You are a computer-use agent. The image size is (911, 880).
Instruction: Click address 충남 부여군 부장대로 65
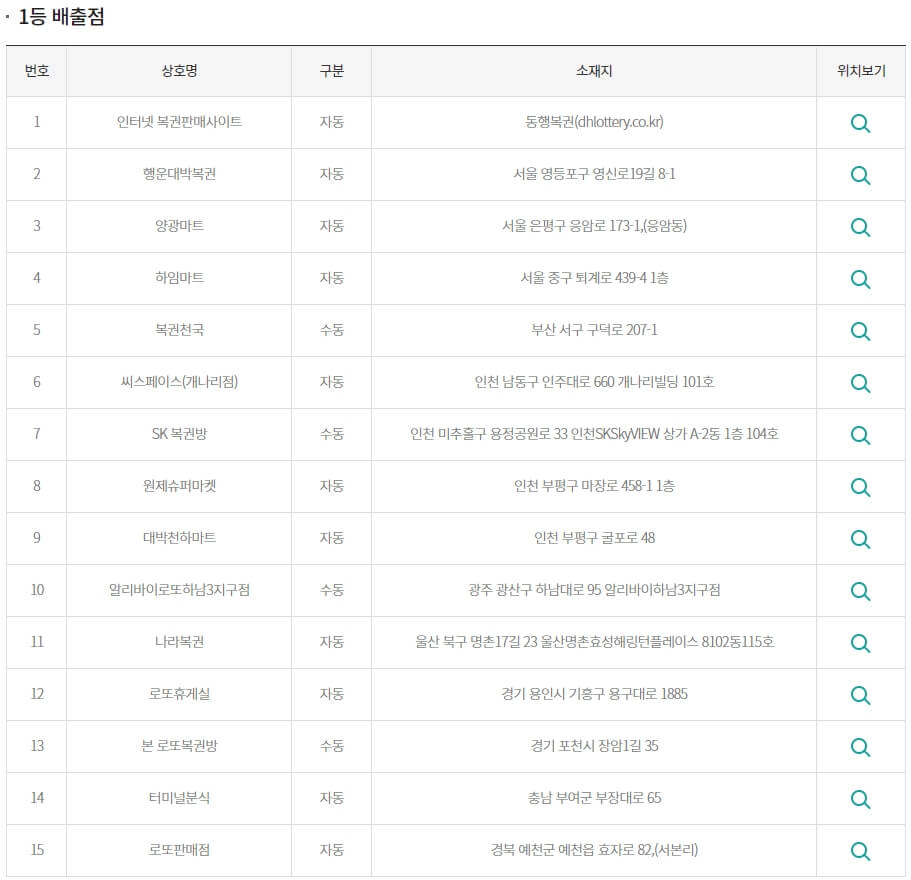[594, 798]
